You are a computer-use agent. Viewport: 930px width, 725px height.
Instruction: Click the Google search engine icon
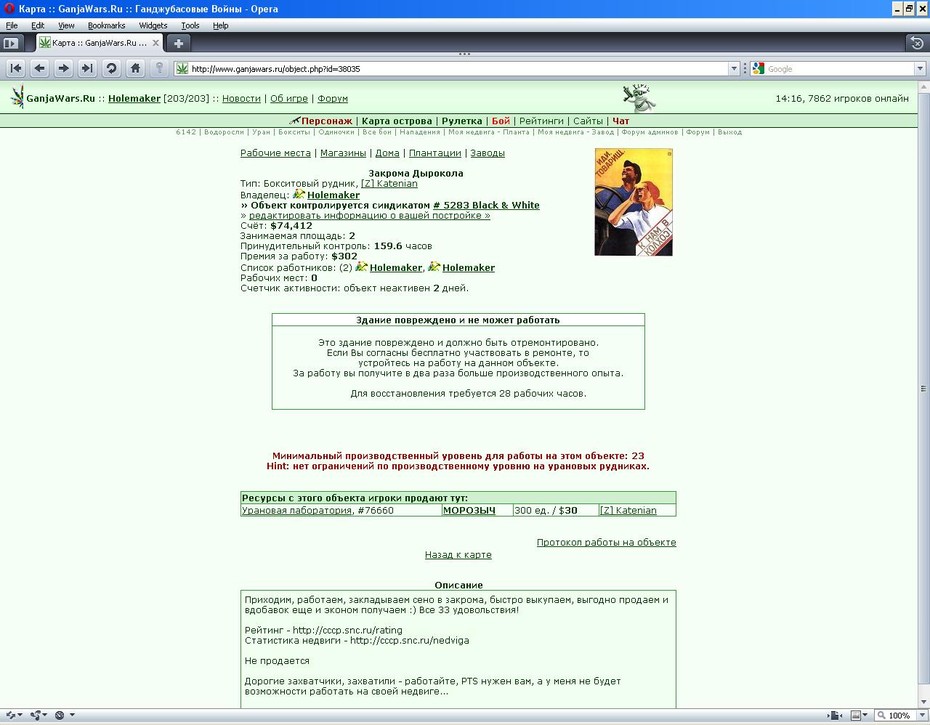point(758,69)
